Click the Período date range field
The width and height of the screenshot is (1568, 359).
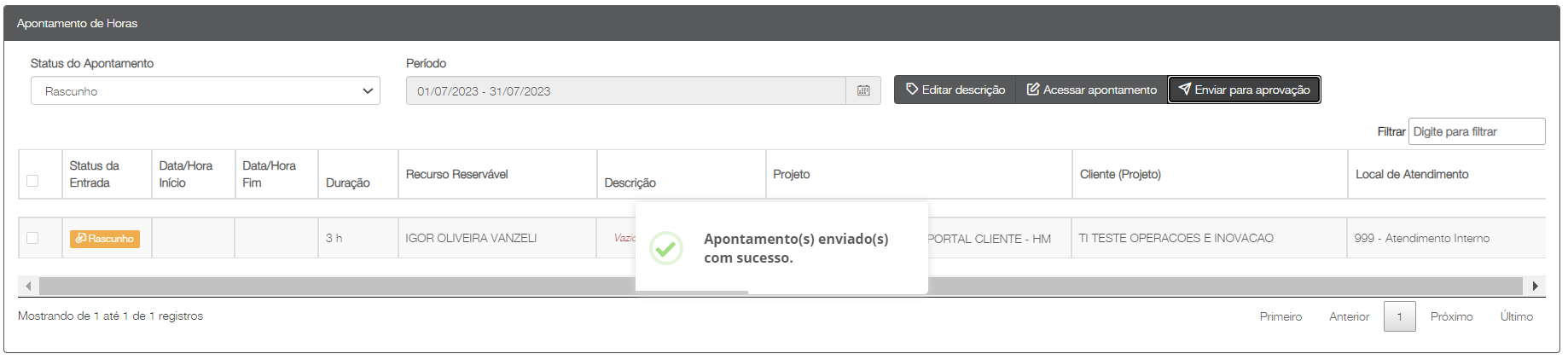click(625, 91)
